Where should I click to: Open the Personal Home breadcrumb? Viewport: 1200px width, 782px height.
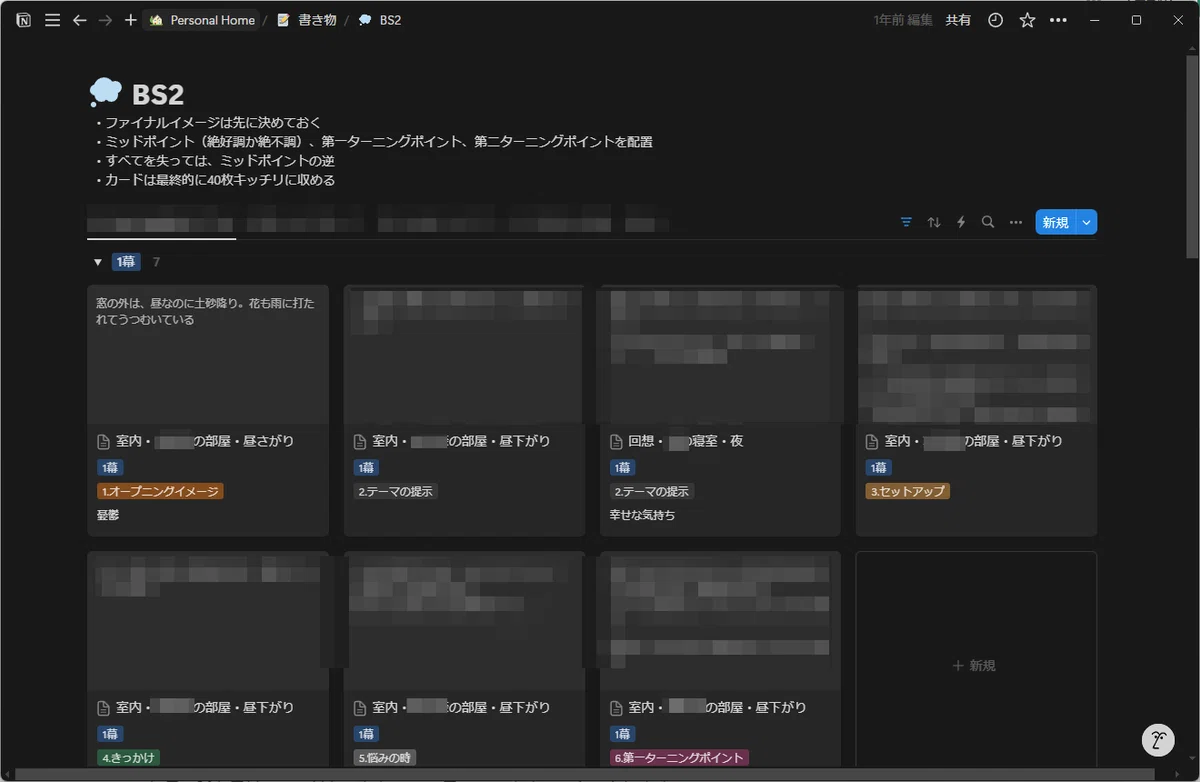pyautogui.click(x=200, y=20)
